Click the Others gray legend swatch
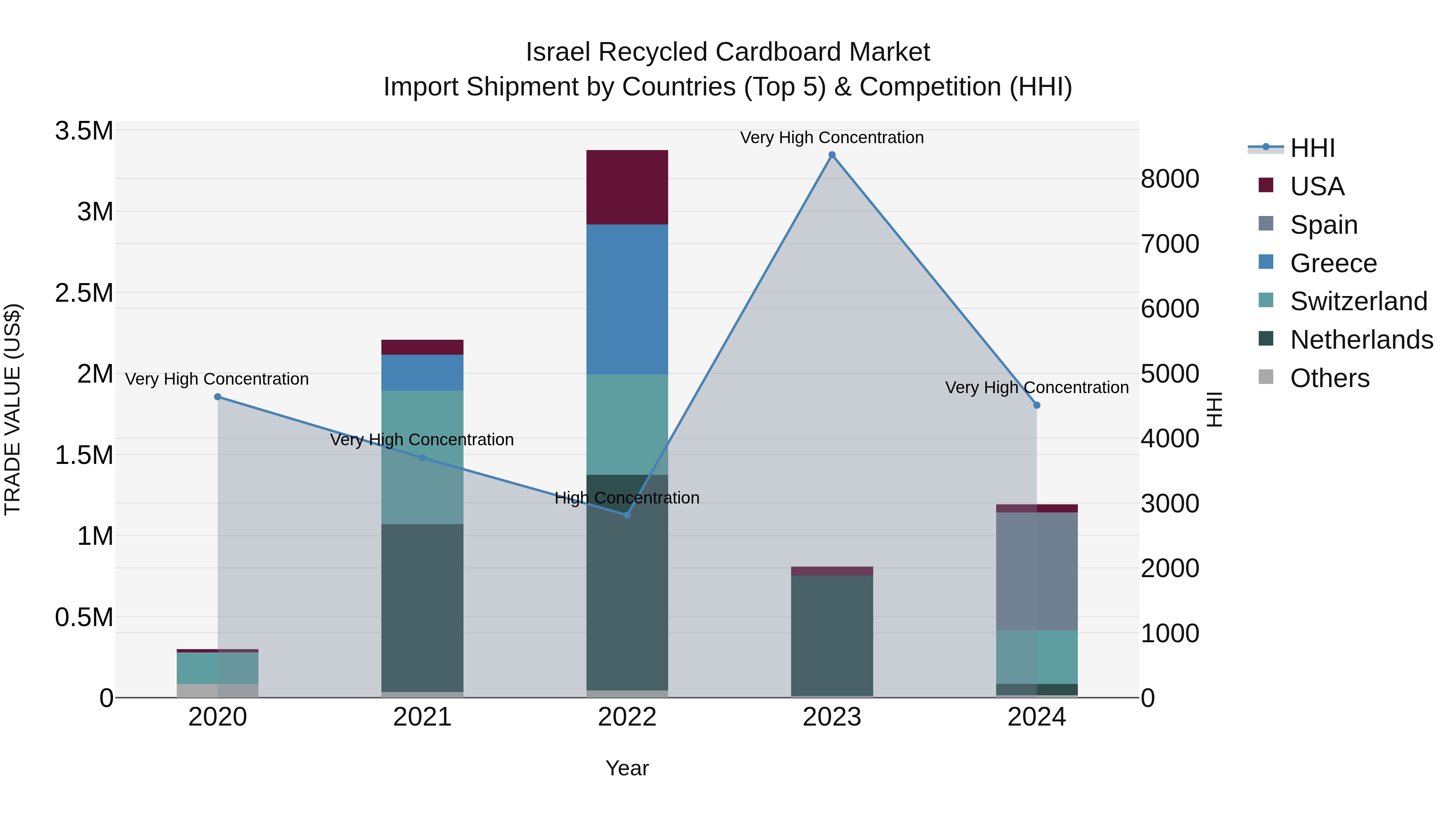The image size is (1456, 819). coord(1266,377)
